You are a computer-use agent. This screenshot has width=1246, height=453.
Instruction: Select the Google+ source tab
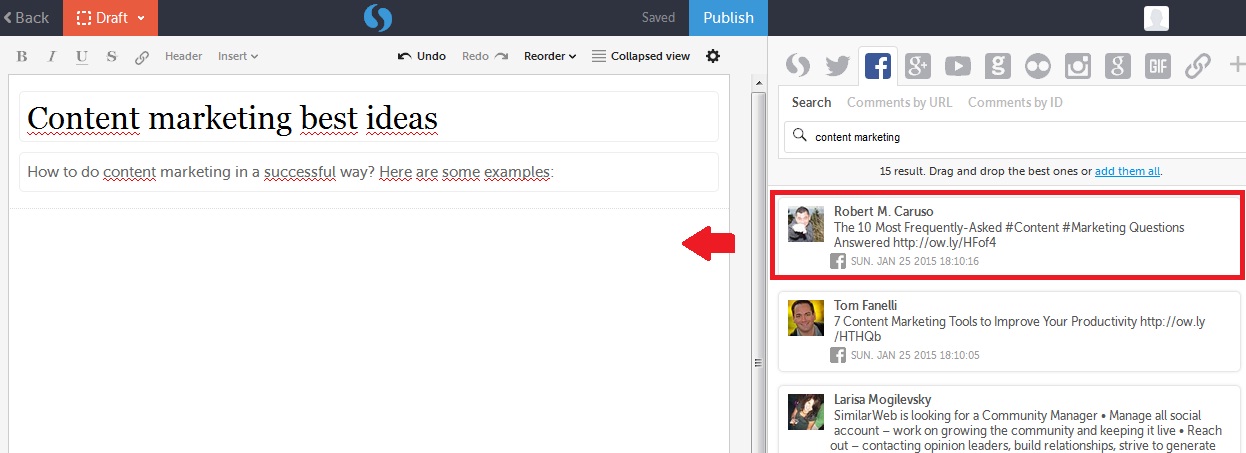[918, 66]
